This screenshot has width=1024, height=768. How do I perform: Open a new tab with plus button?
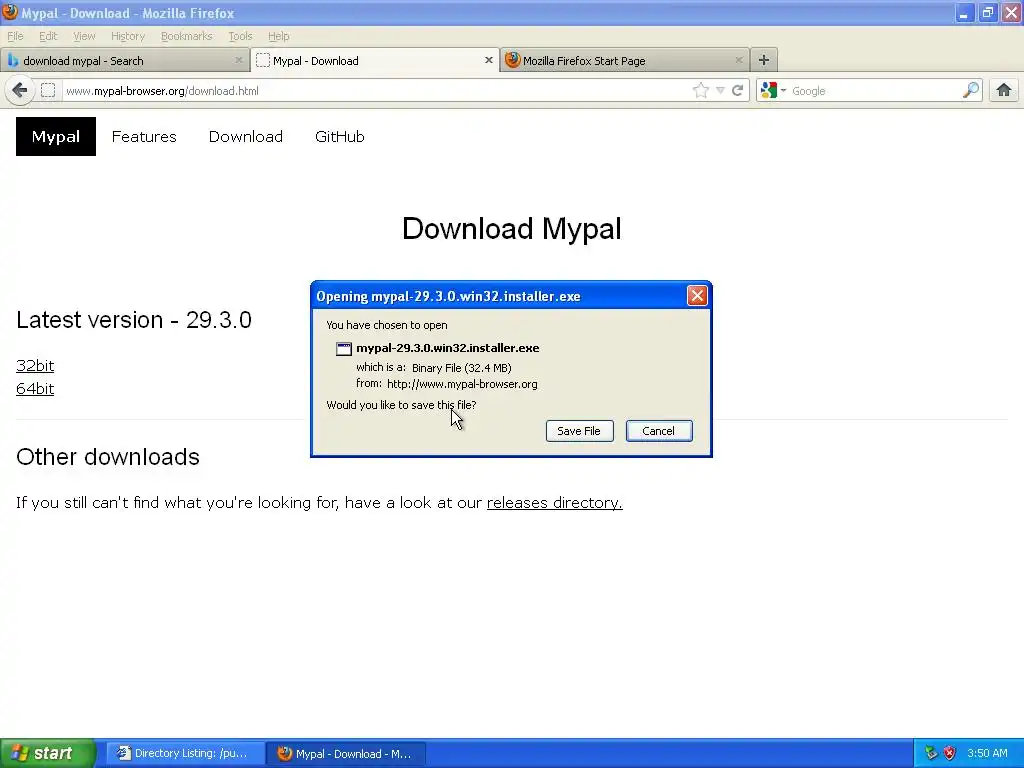pos(763,60)
